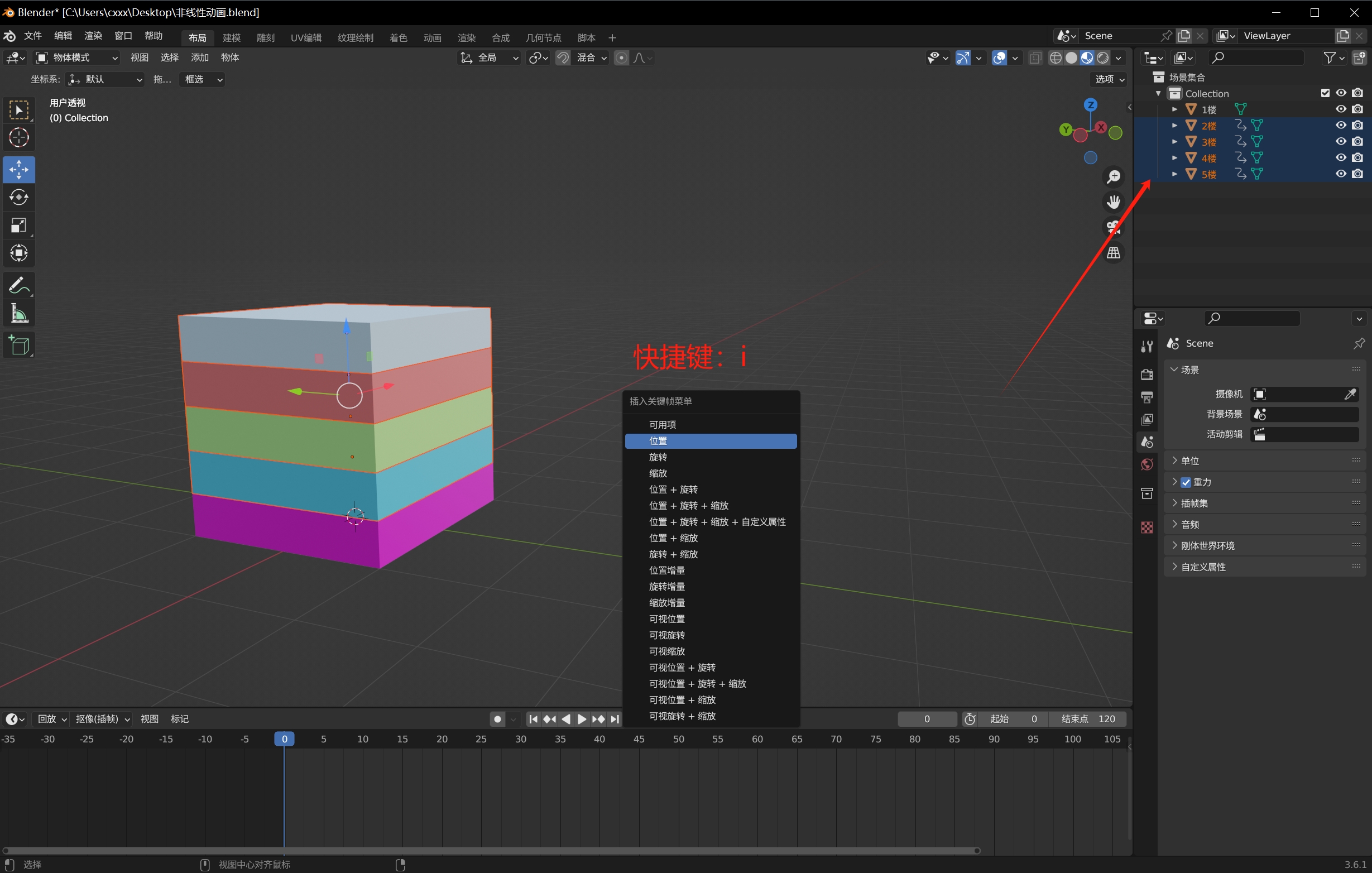Choose 旋转 from keyframe menu
The width and height of the screenshot is (1372, 873).
coord(658,457)
